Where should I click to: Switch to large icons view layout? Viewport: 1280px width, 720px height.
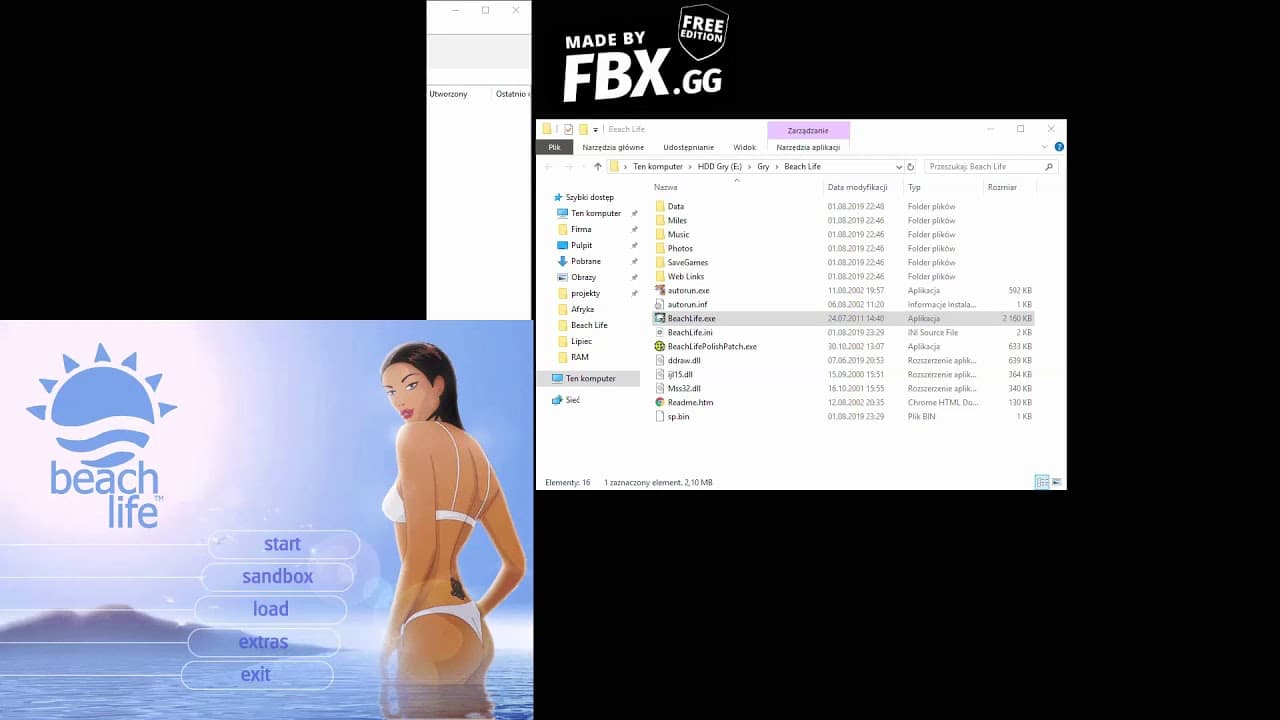[x=1056, y=482]
